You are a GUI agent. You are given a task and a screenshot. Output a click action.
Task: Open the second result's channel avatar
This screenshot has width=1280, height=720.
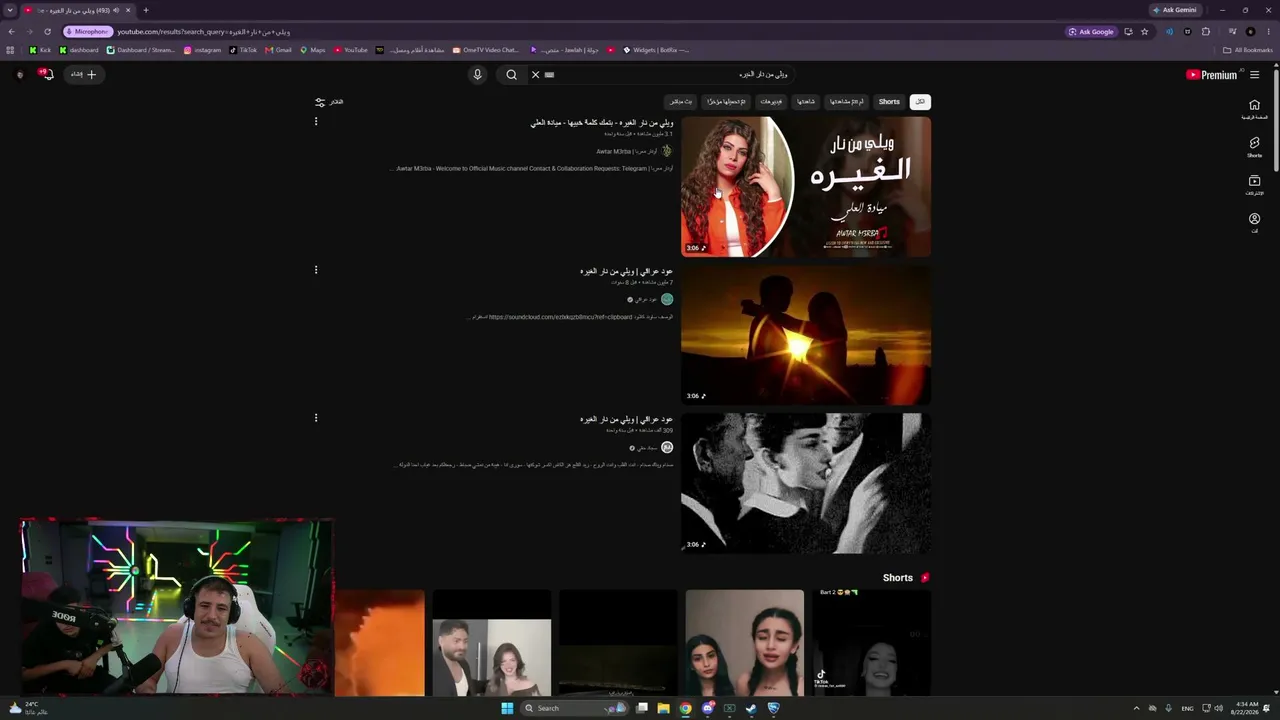coord(667,299)
